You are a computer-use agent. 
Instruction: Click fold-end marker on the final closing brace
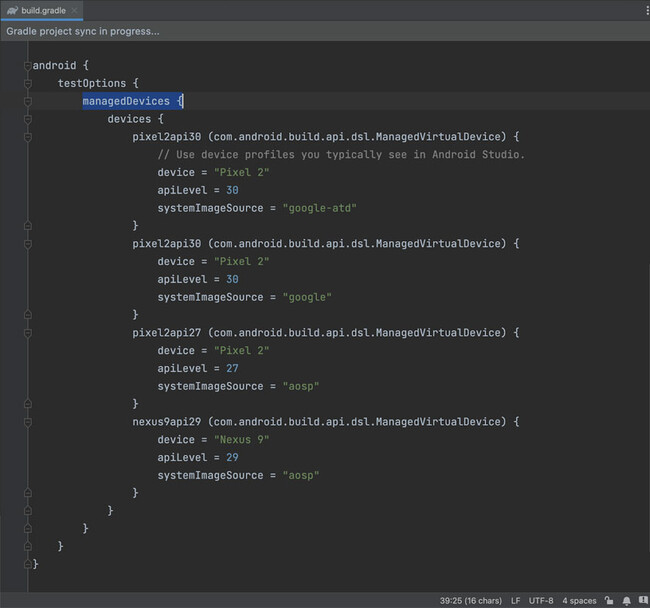pos(28,564)
